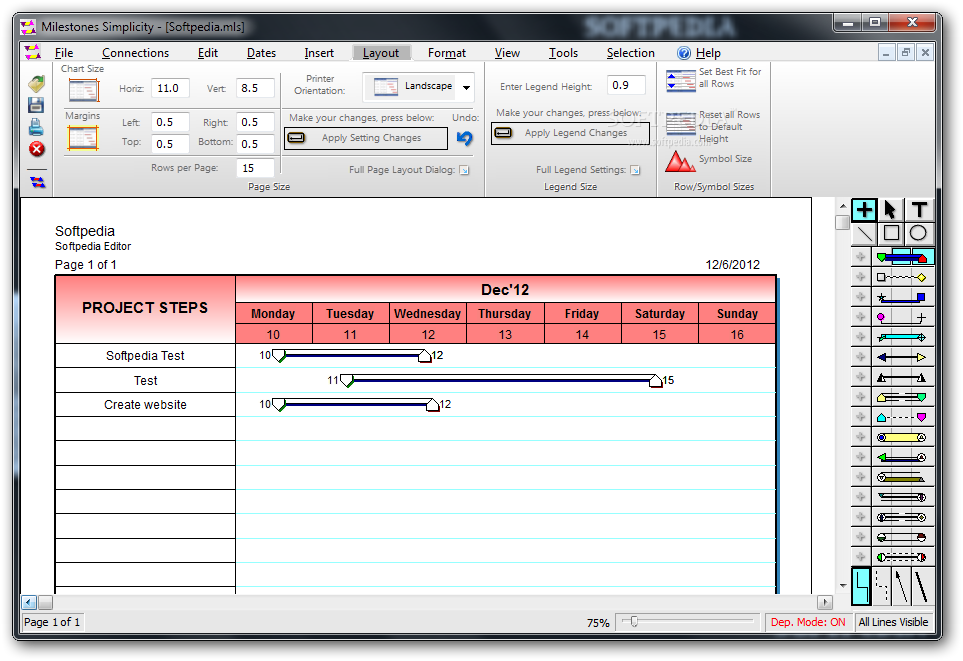Click the Chart Size icon

tap(84, 90)
